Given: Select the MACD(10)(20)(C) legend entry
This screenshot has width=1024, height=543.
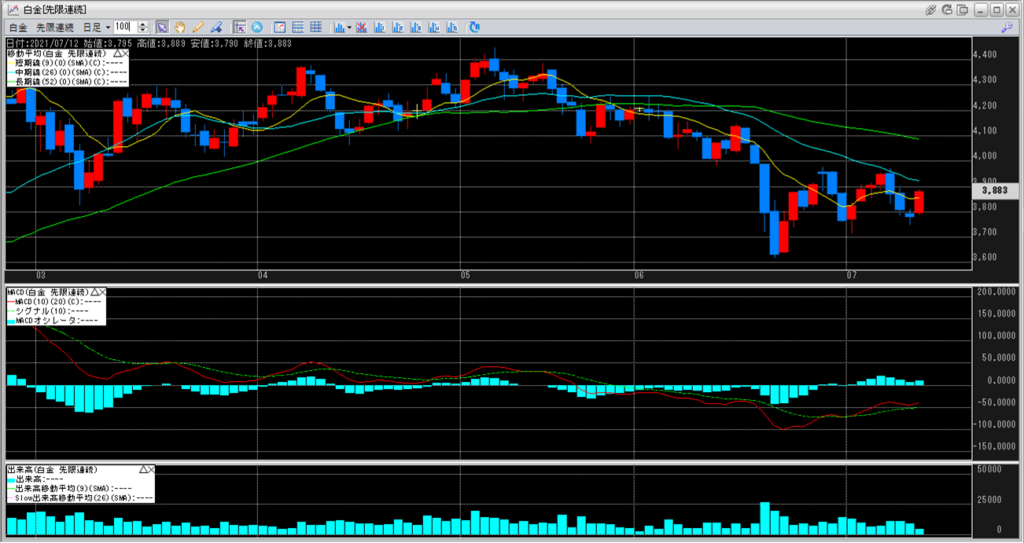Looking at the screenshot, I should point(58,302).
